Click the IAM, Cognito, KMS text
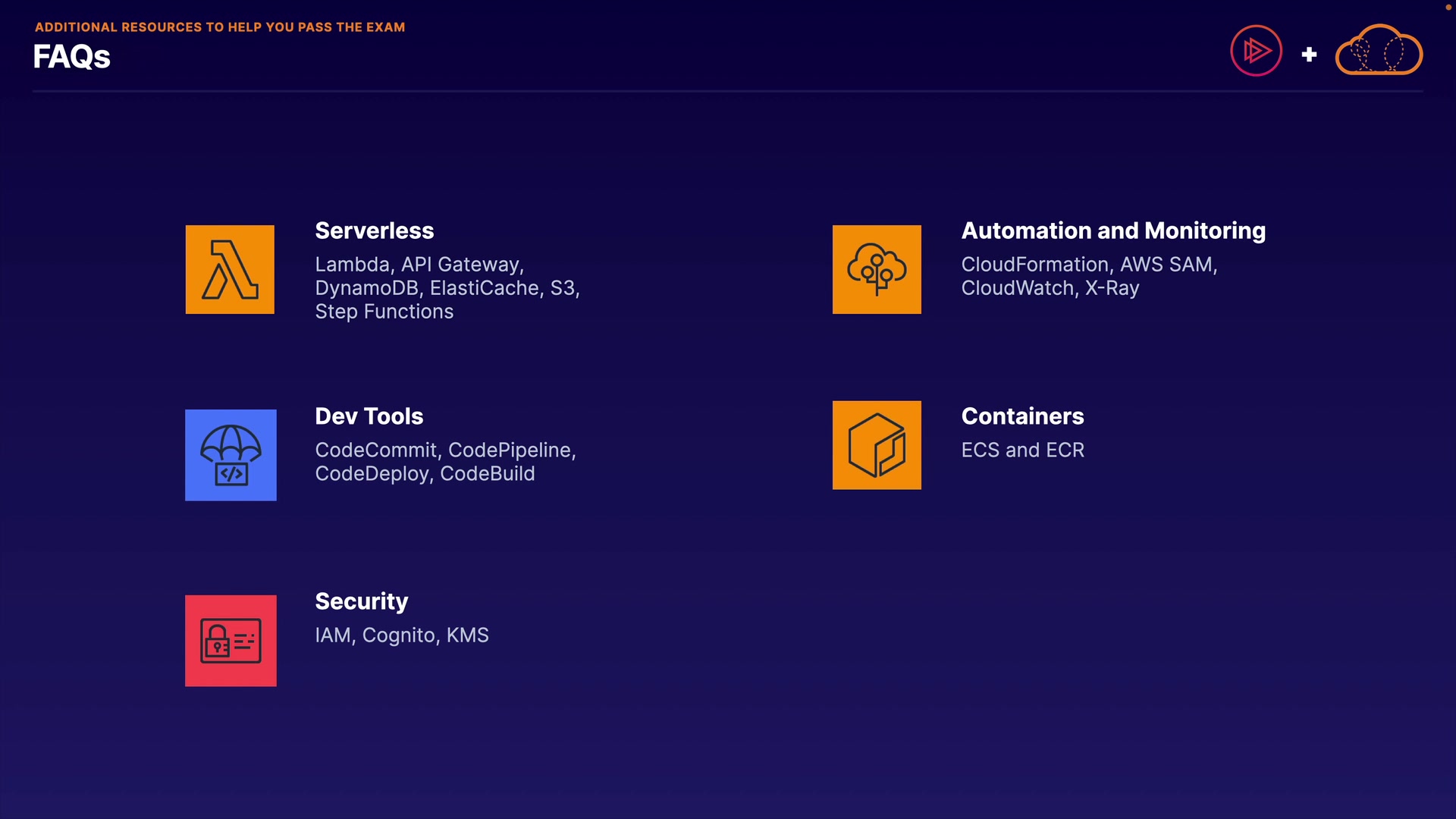This screenshot has width=1456, height=819. point(401,635)
